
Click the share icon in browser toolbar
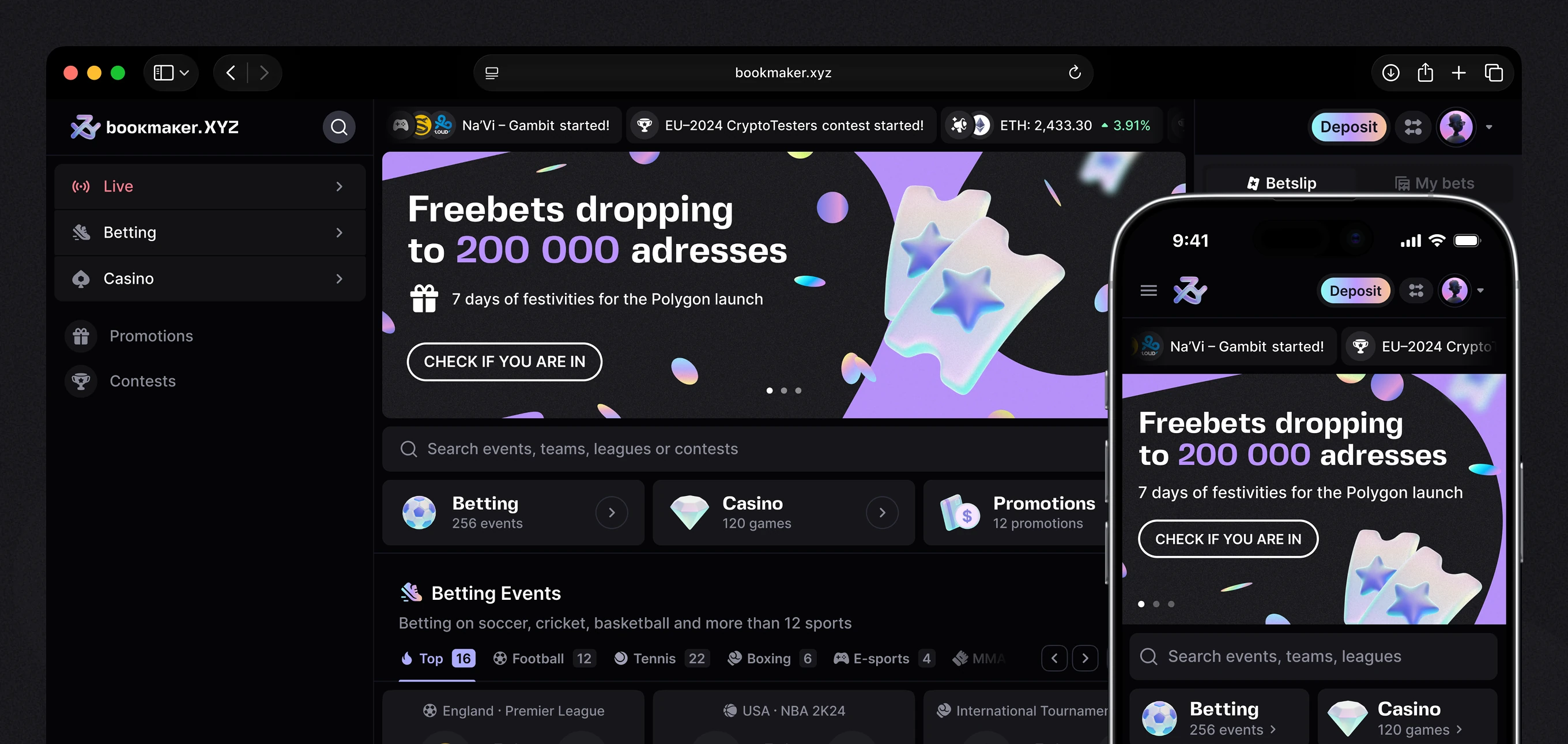1425,73
